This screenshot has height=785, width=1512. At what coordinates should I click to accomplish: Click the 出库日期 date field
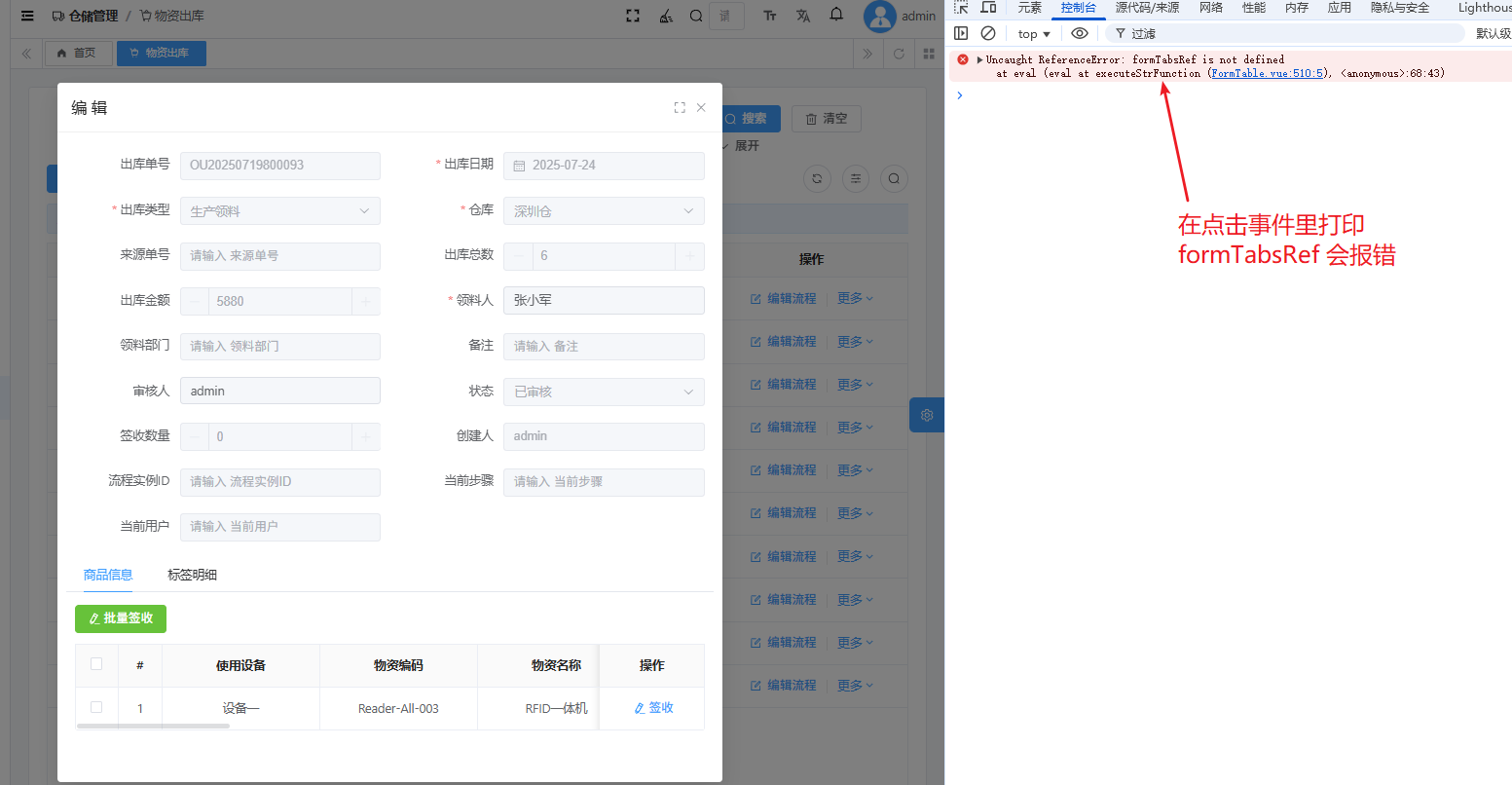[604, 166]
